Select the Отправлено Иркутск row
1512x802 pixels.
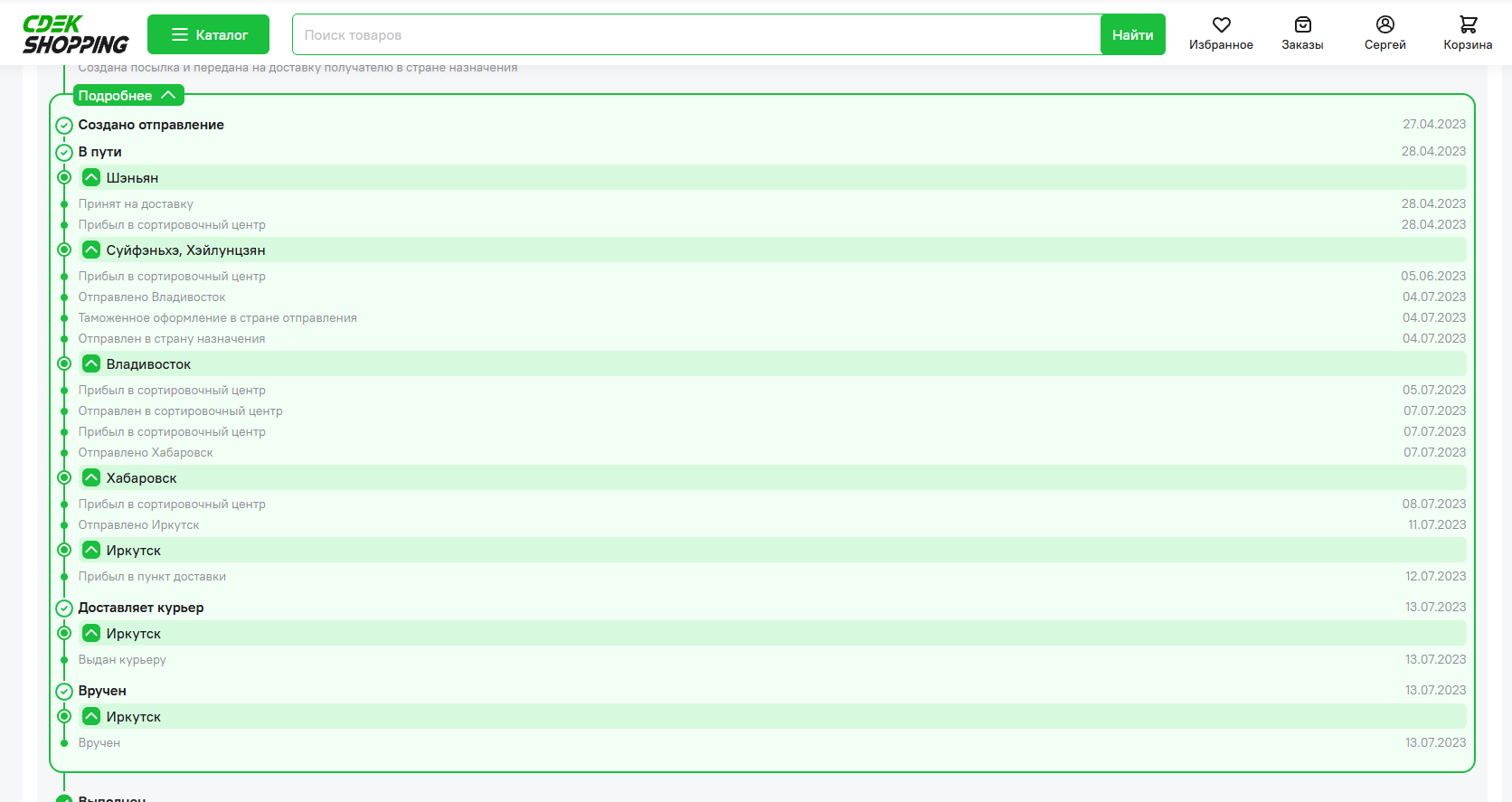tap(771, 524)
